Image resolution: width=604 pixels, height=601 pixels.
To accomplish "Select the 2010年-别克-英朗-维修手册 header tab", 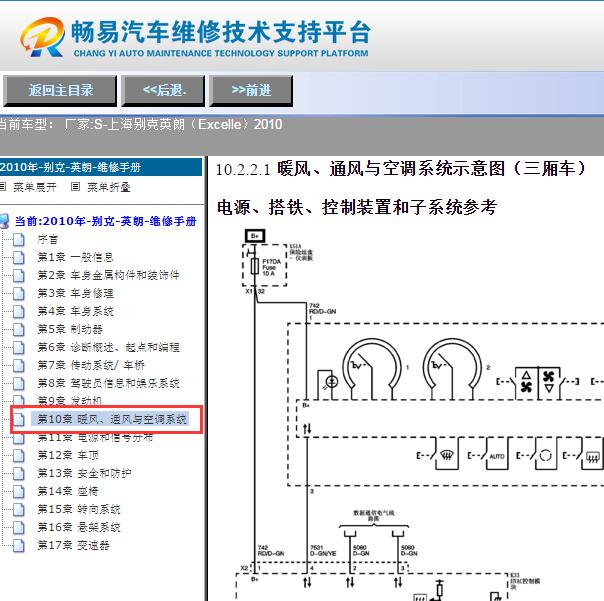I will point(101,167).
